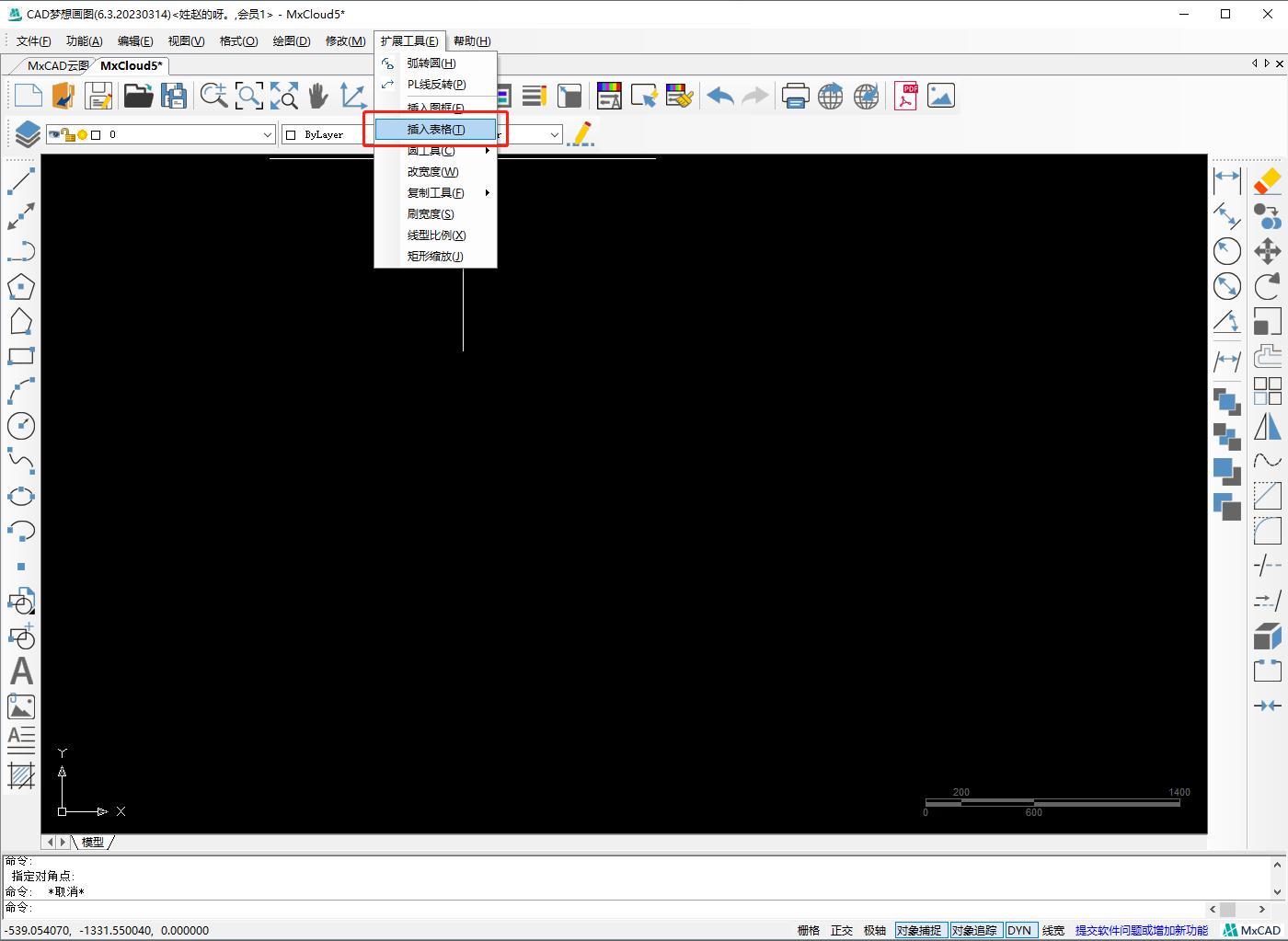Click the Undo arrow icon
This screenshot has height=941, width=1288.
[720, 96]
